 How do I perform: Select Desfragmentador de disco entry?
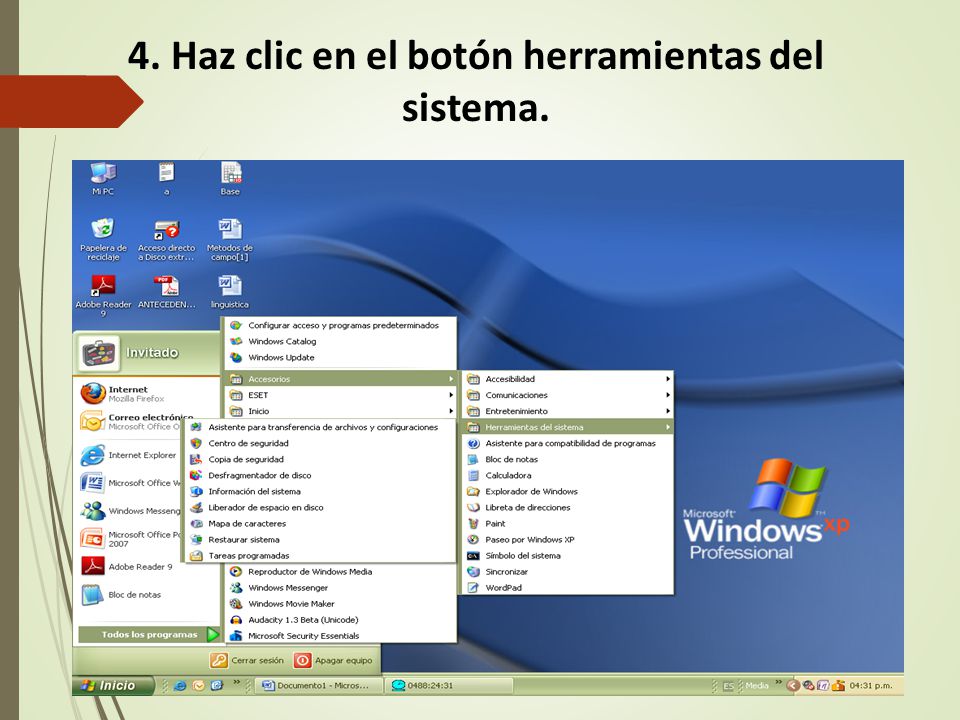(x=320, y=475)
